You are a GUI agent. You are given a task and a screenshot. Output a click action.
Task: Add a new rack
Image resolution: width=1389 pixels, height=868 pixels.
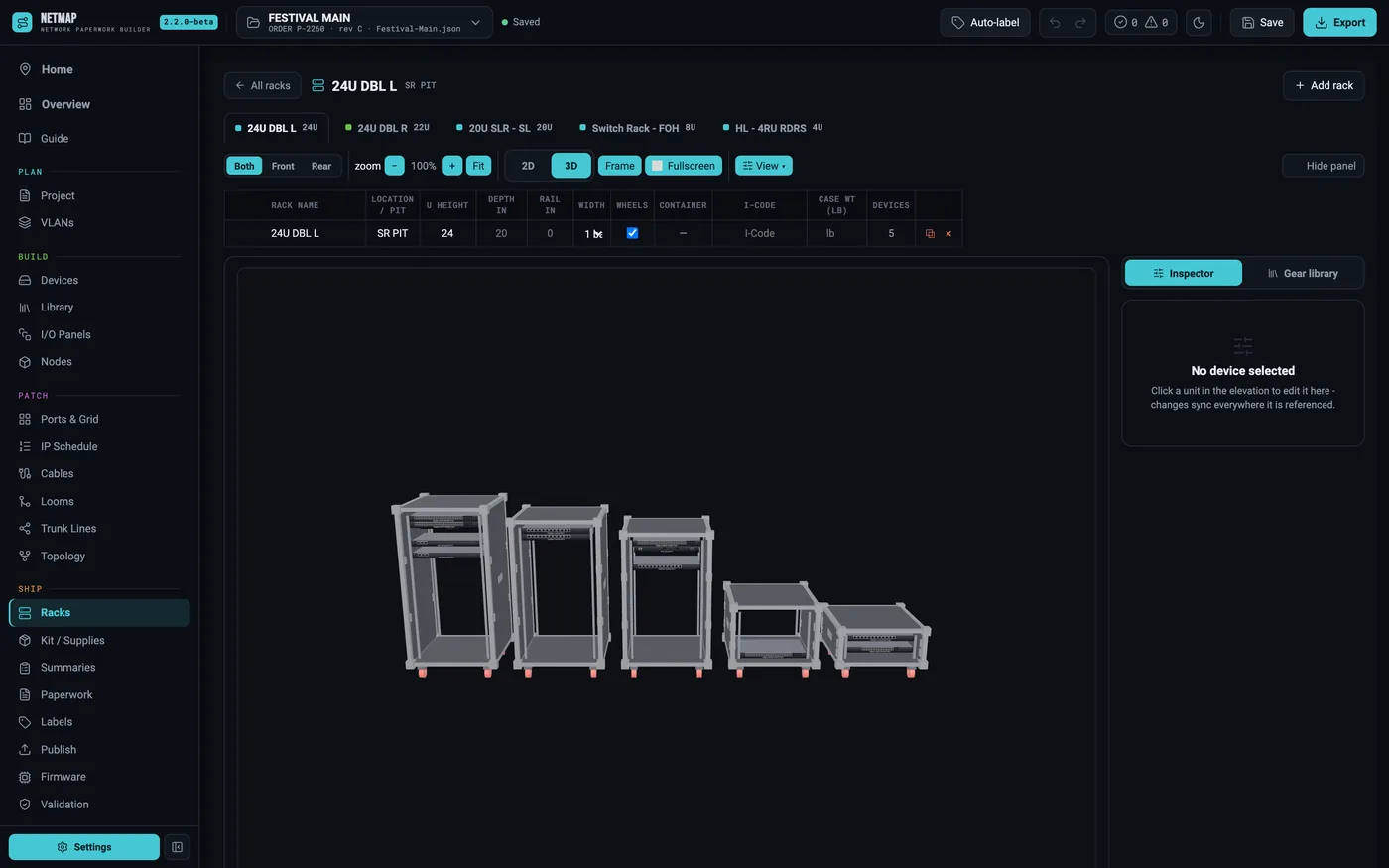1324,85
